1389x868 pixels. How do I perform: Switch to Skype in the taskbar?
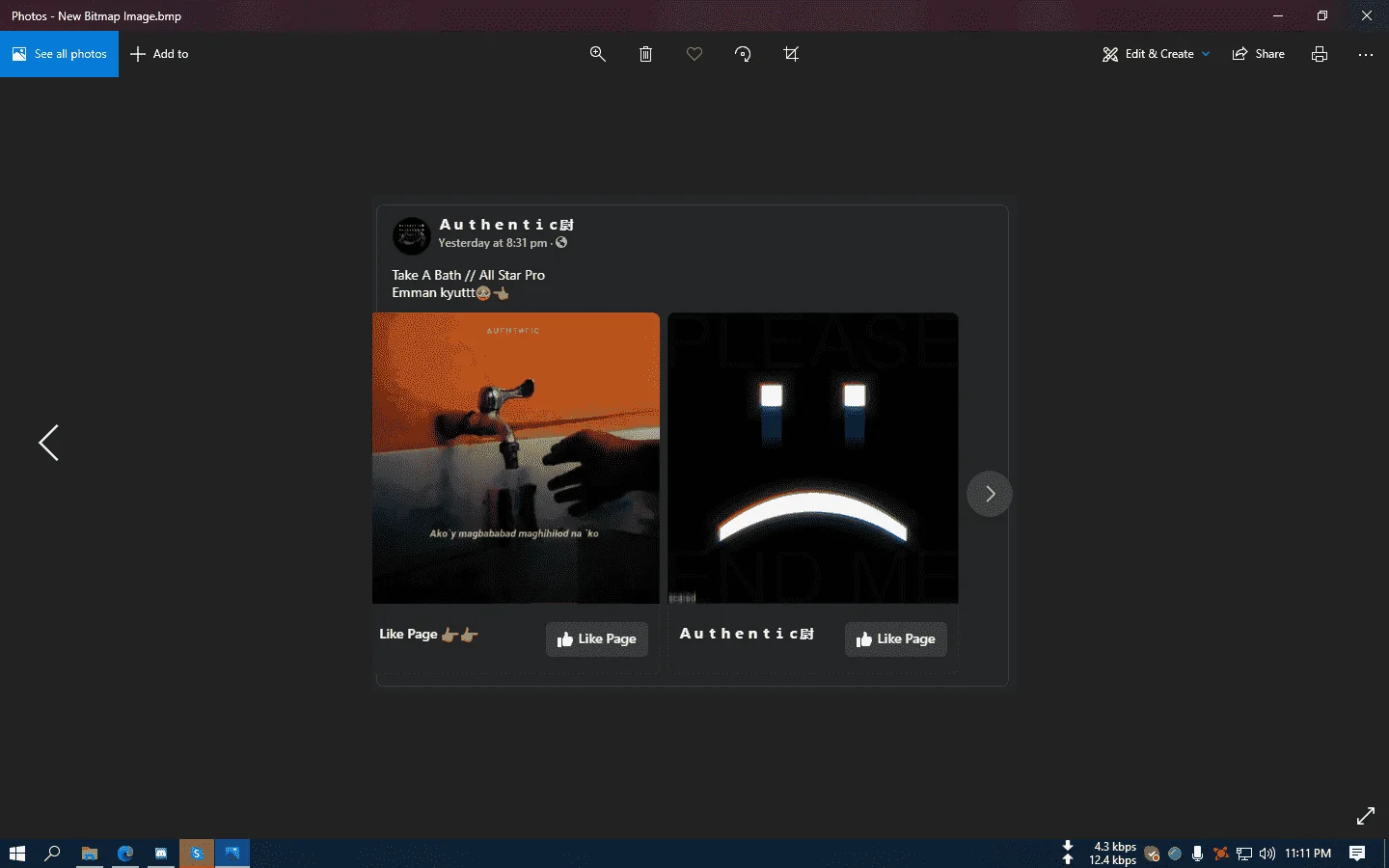click(x=197, y=854)
